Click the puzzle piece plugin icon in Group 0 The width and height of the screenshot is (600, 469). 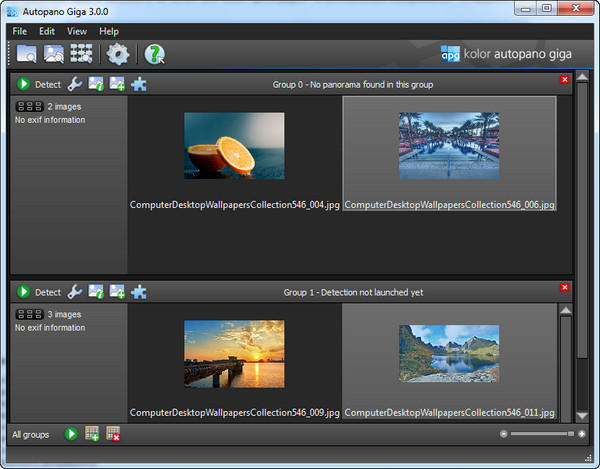coord(138,85)
